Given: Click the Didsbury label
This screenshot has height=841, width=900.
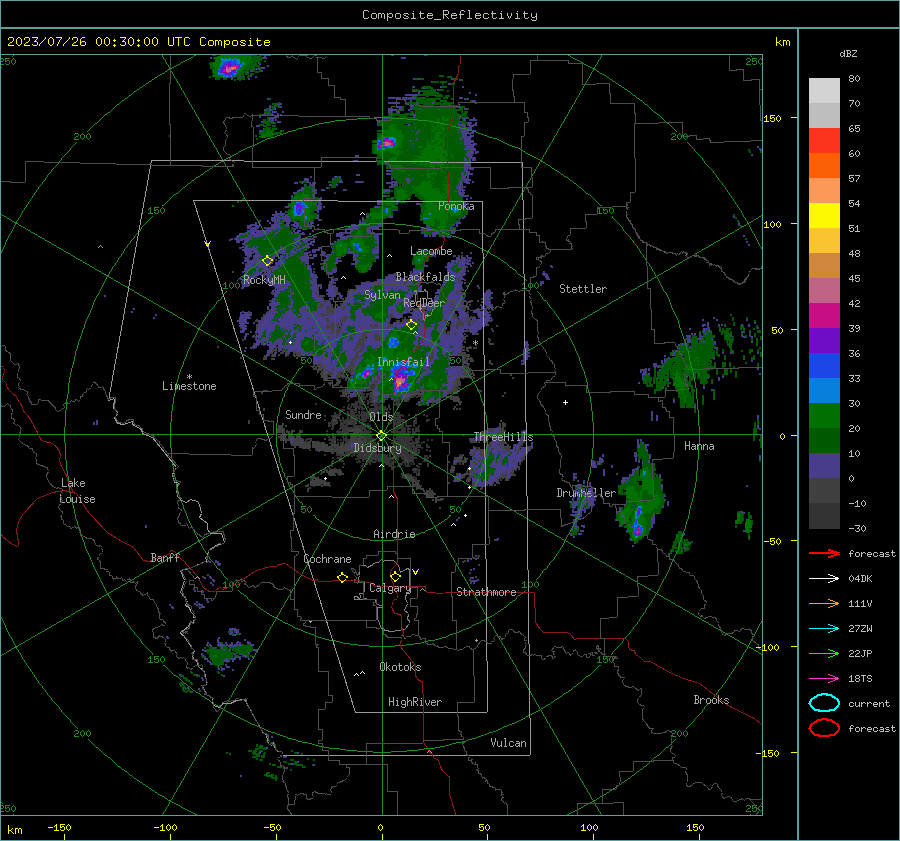Looking at the screenshot, I should 377,448.
